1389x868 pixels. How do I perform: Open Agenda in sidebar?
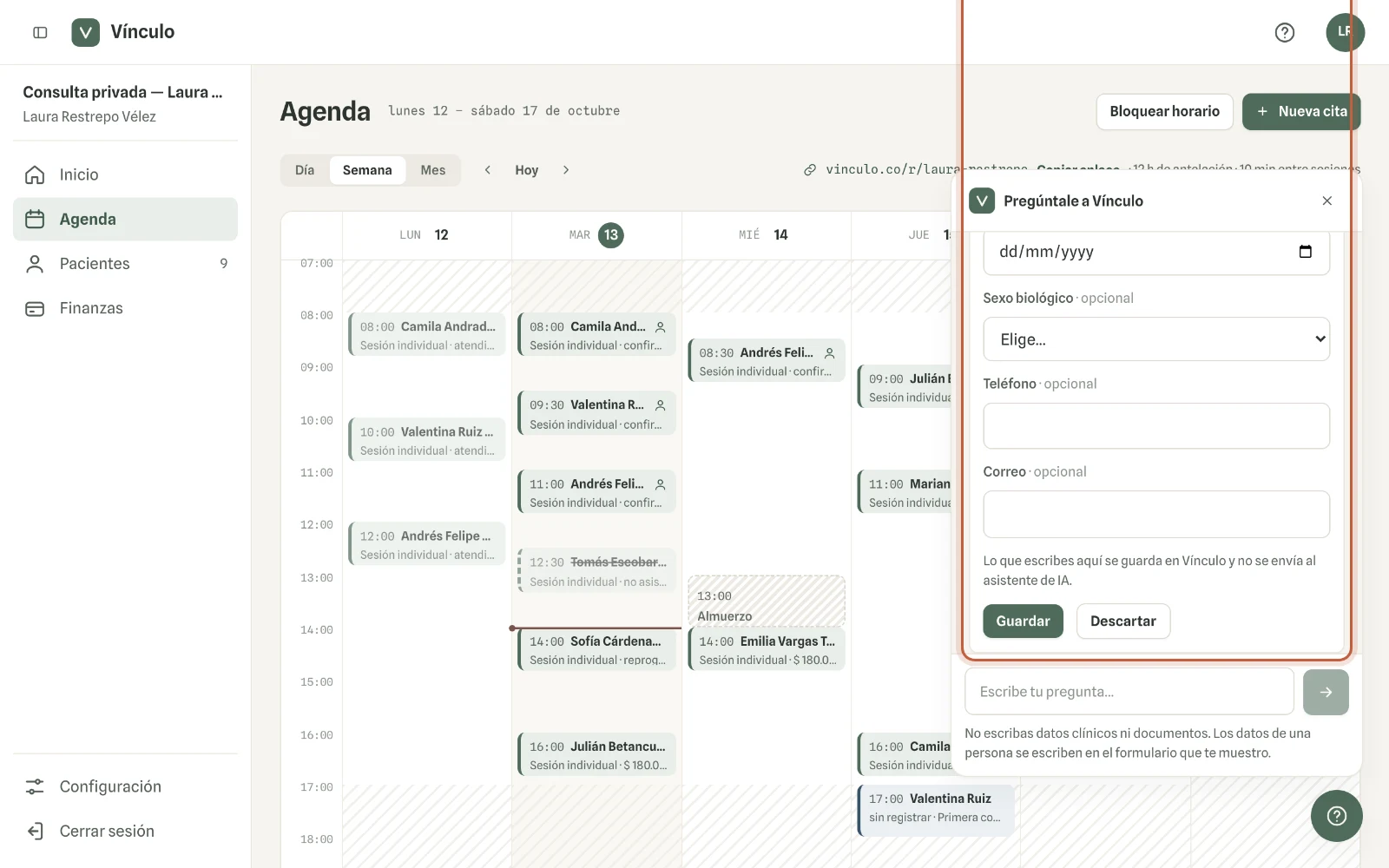(x=125, y=219)
